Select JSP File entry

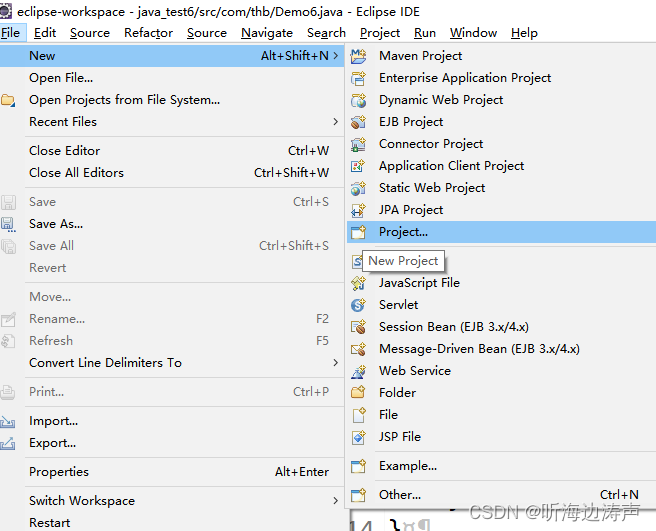tap(501, 437)
